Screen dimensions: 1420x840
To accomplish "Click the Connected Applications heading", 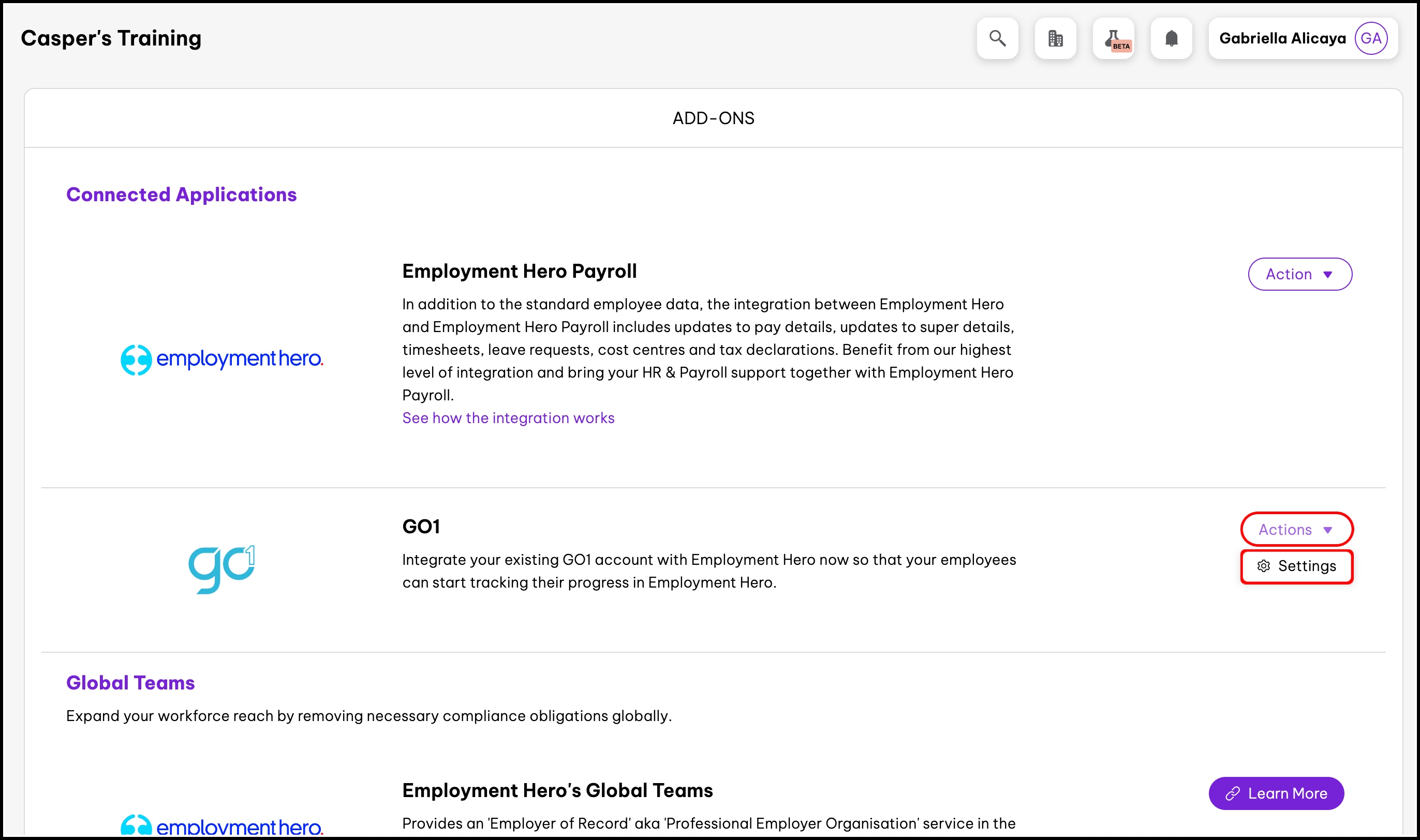I will [181, 194].
